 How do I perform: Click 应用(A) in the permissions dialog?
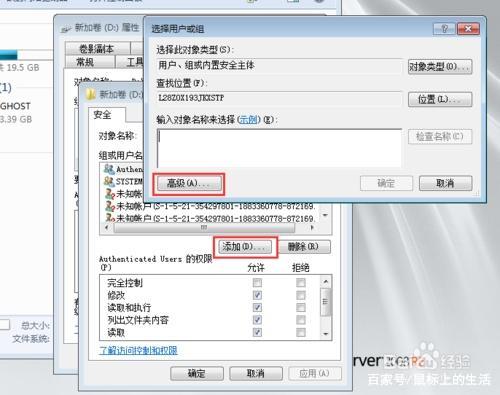(315, 373)
